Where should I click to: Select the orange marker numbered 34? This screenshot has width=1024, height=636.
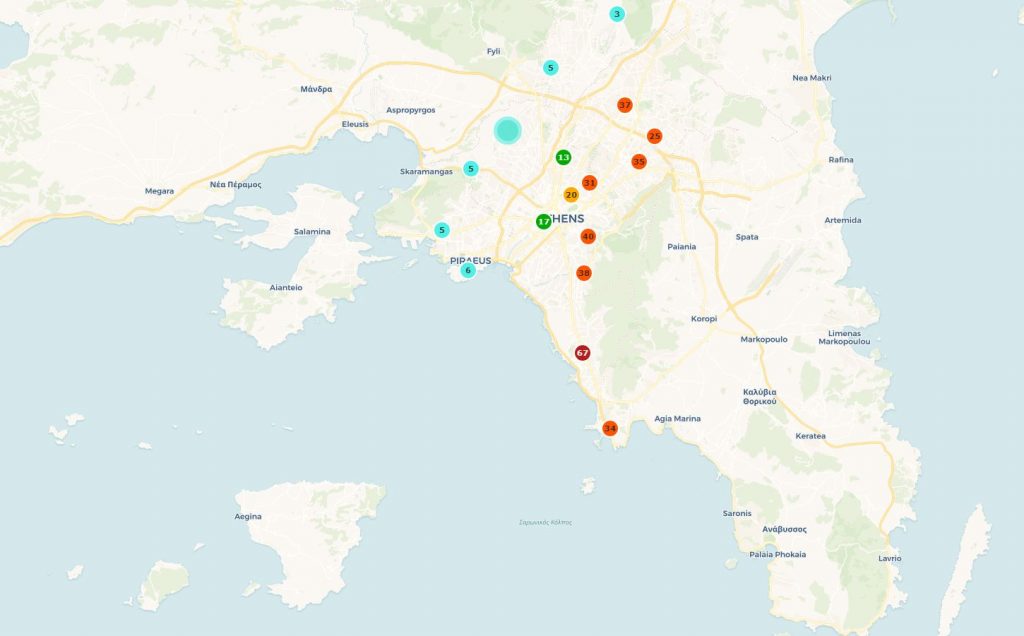click(610, 429)
